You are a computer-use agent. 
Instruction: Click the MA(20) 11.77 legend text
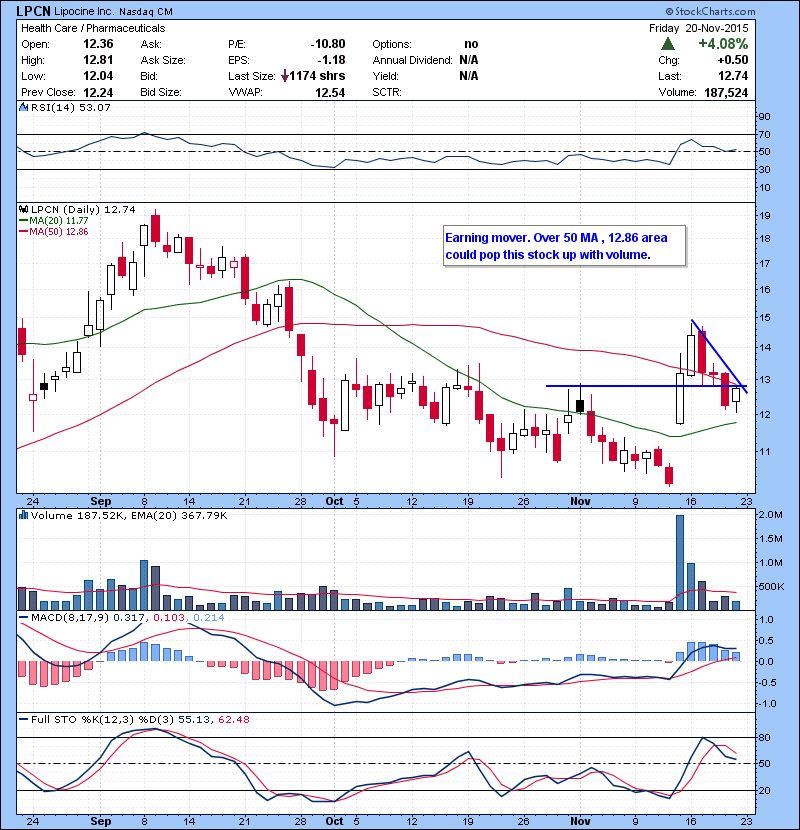tap(59, 220)
